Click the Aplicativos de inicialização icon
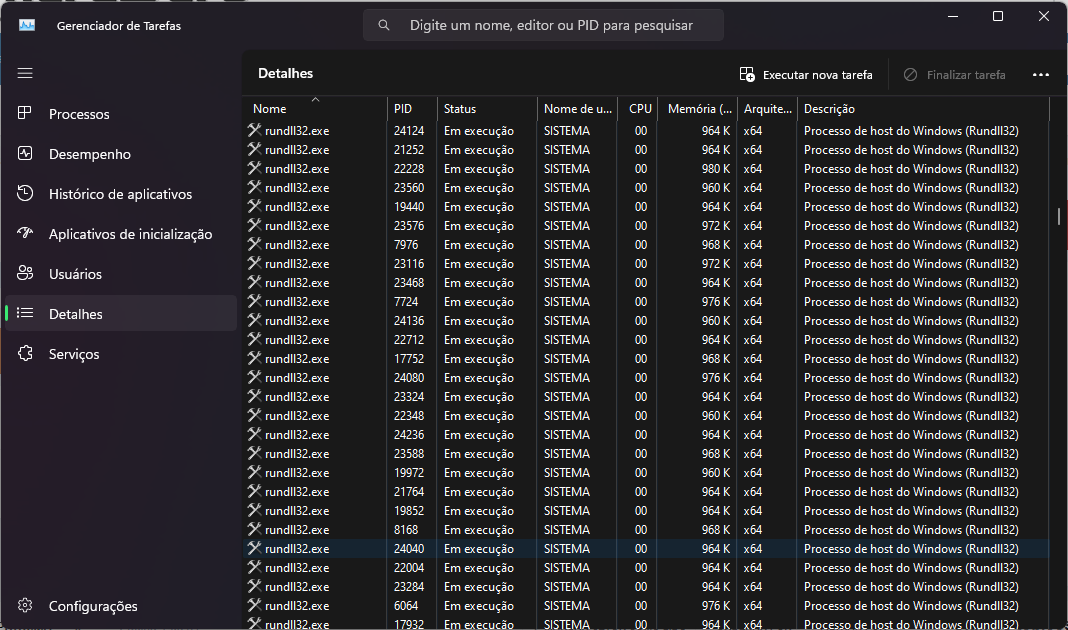 click(x=25, y=233)
